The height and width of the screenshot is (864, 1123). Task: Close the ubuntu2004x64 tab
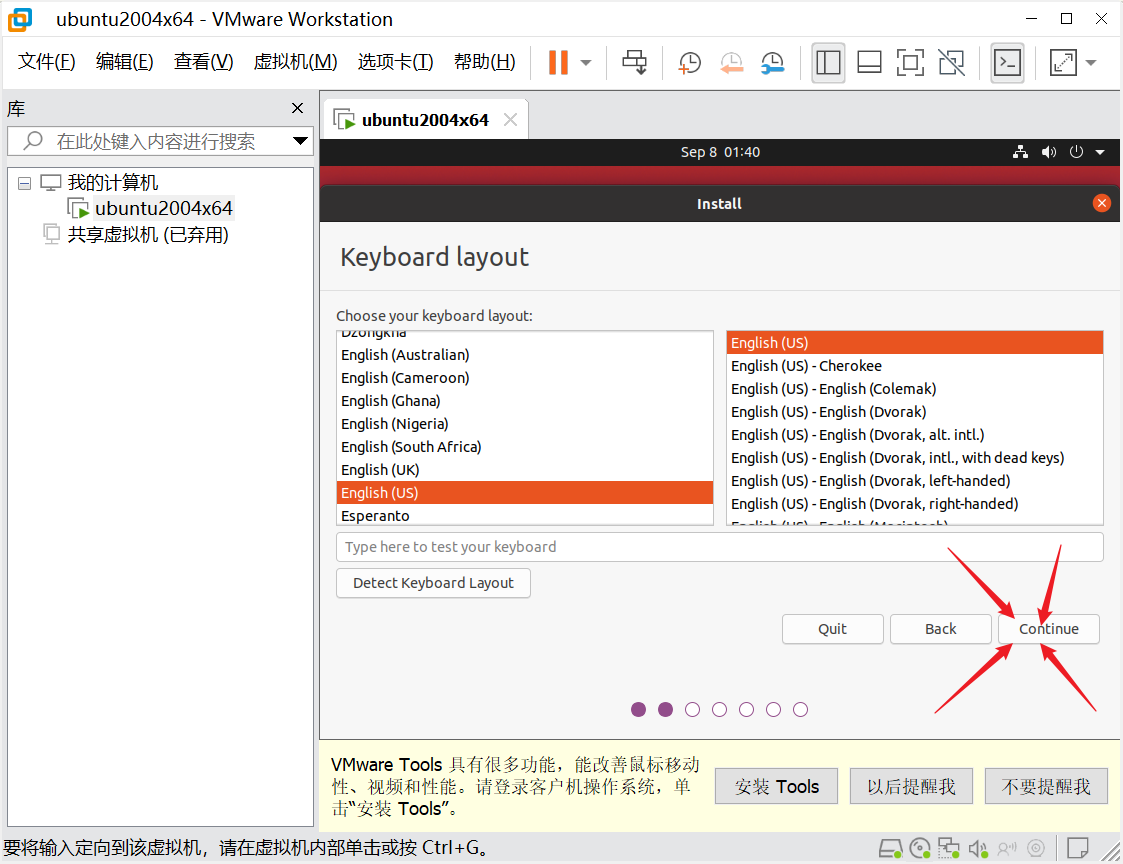(511, 120)
